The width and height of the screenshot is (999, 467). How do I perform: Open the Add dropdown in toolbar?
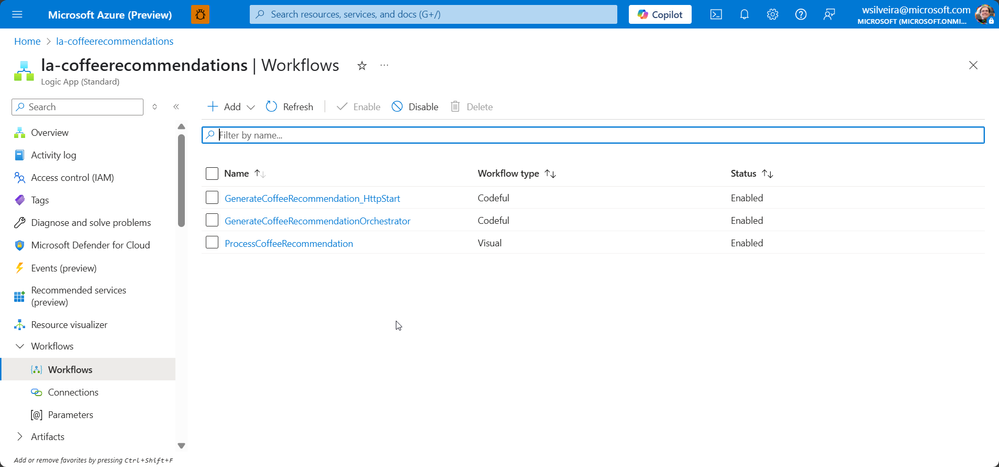(x=231, y=107)
